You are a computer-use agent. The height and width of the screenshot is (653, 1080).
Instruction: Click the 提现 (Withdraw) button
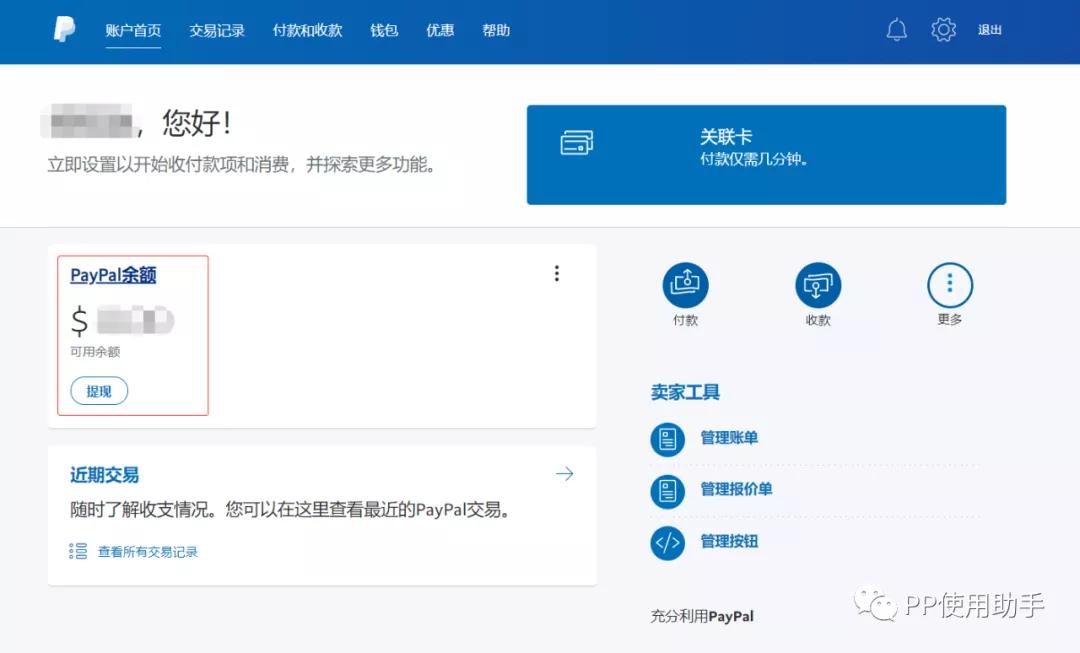(x=98, y=391)
